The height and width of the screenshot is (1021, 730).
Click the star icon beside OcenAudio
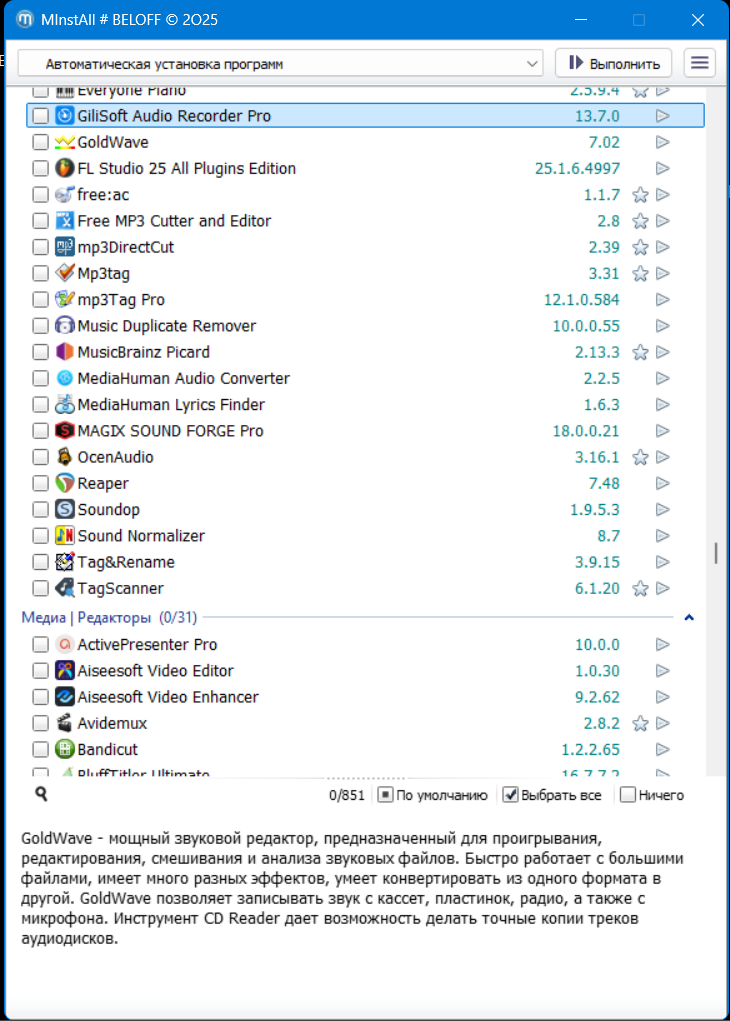pos(640,457)
